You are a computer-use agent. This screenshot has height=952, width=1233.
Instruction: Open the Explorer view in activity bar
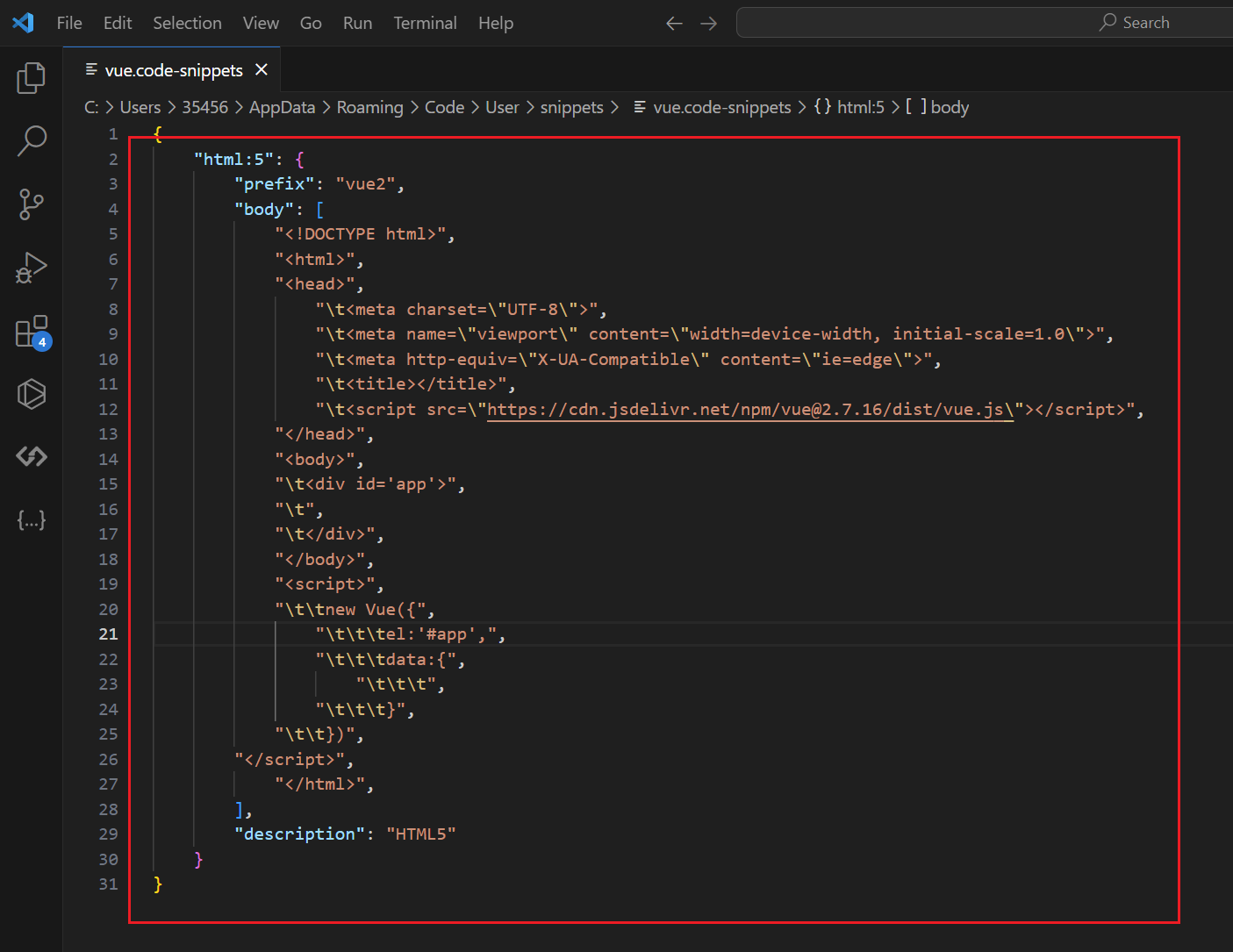pyautogui.click(x=32, y=78)
